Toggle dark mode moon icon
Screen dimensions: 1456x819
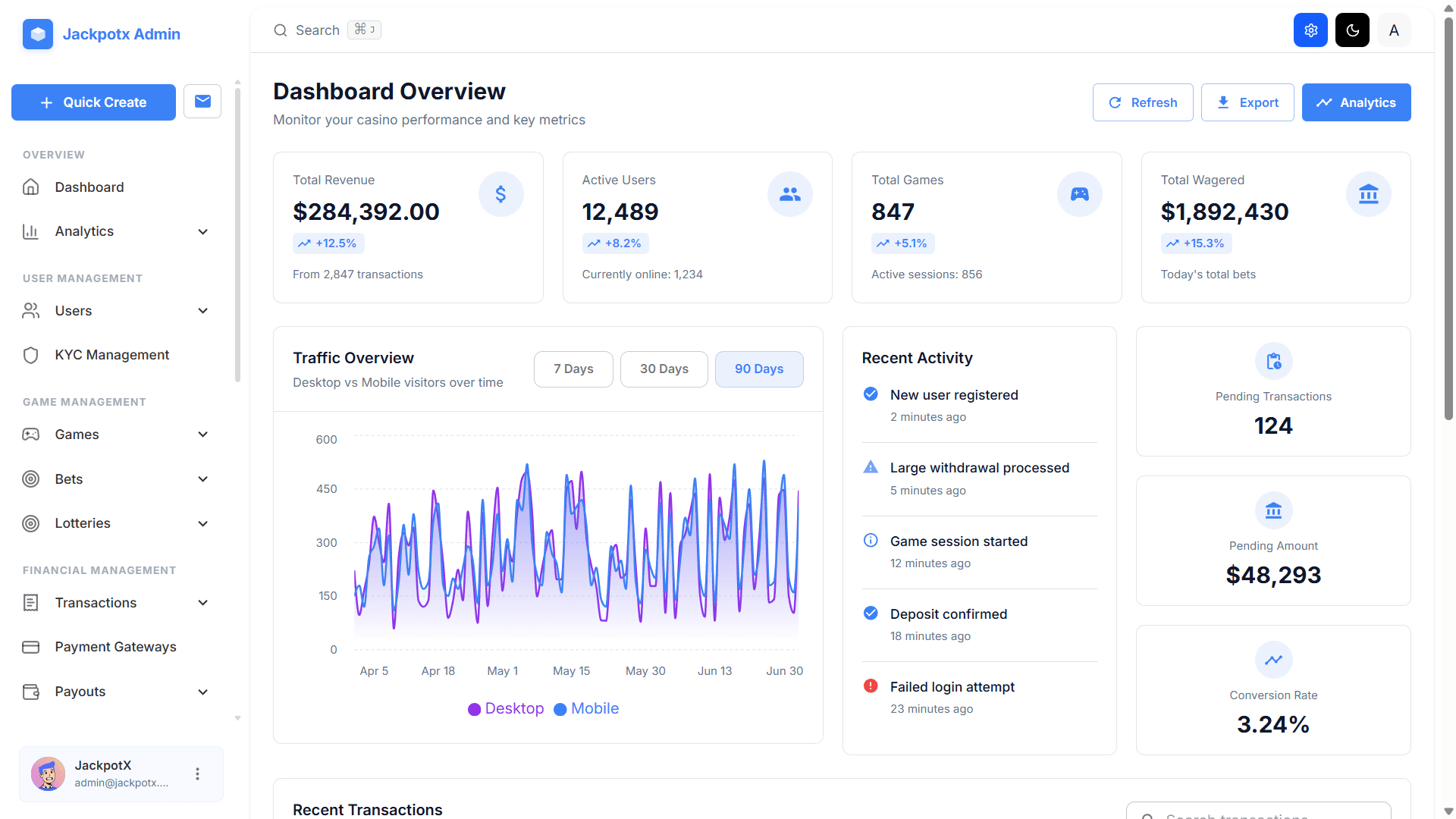pos(1352,30)
